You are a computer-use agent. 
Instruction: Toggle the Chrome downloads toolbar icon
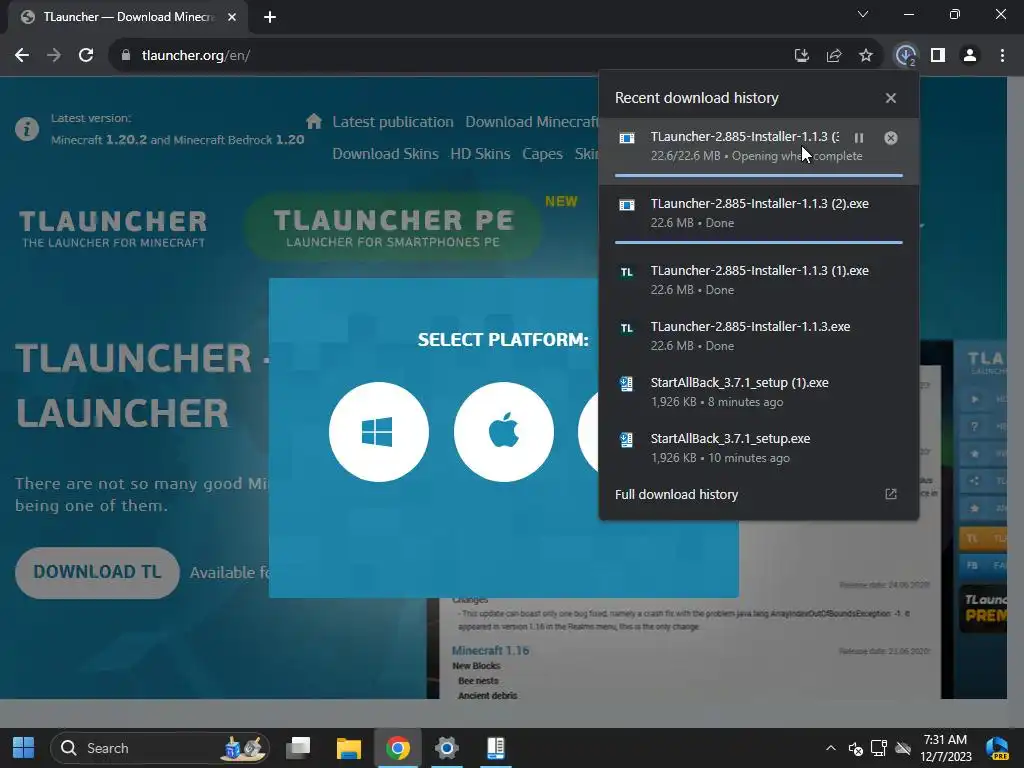click(x=905, y=56)
